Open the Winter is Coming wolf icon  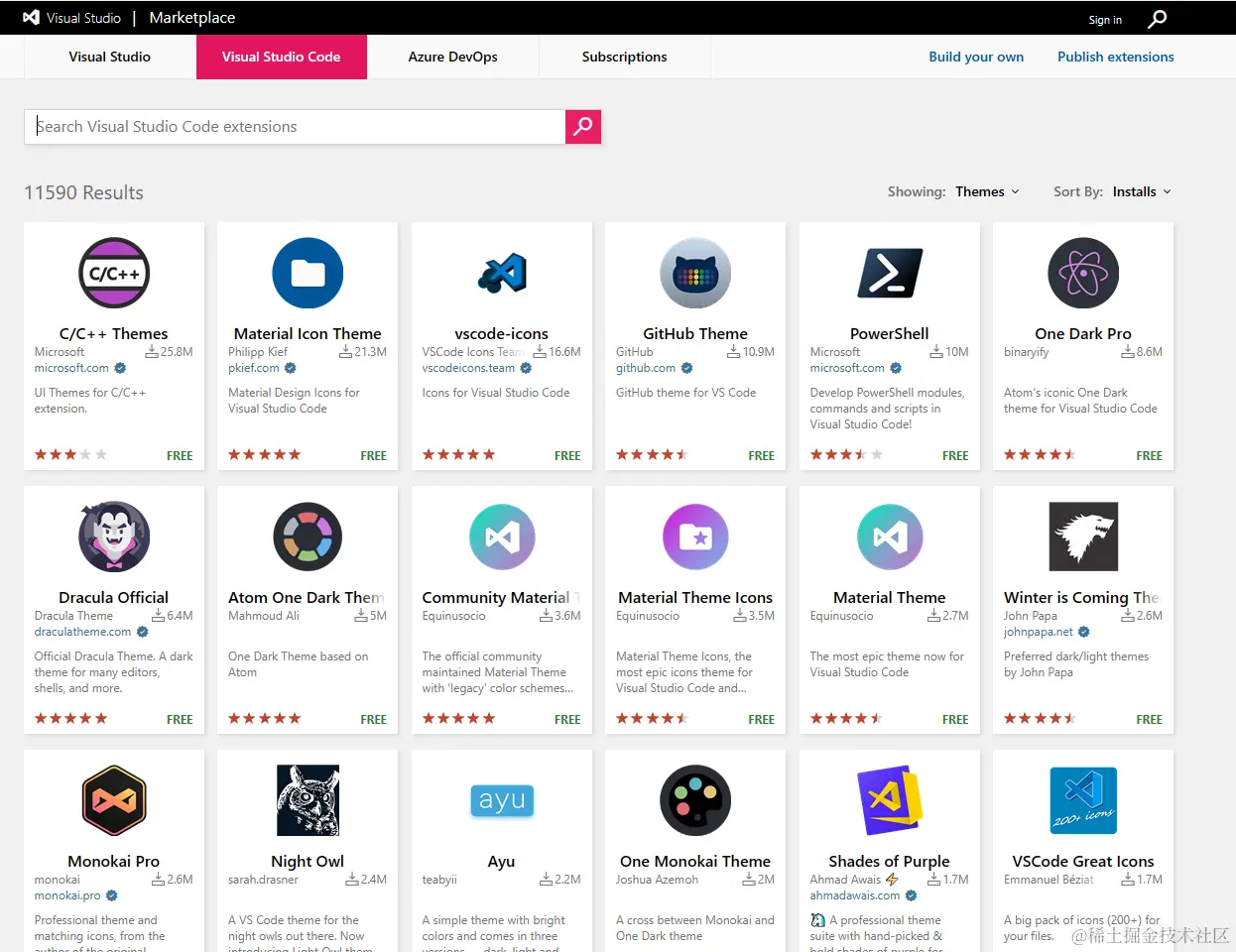[x=1083, y=536]
